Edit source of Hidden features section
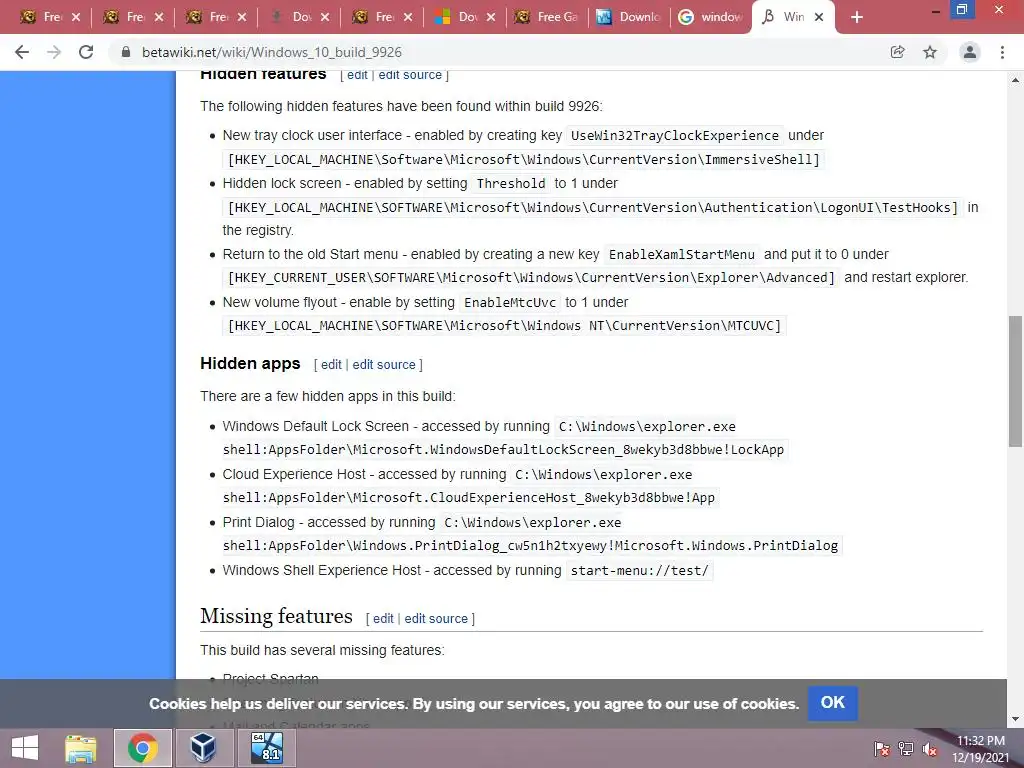Viewport: 1024px width, 768px height. (410, 75)
